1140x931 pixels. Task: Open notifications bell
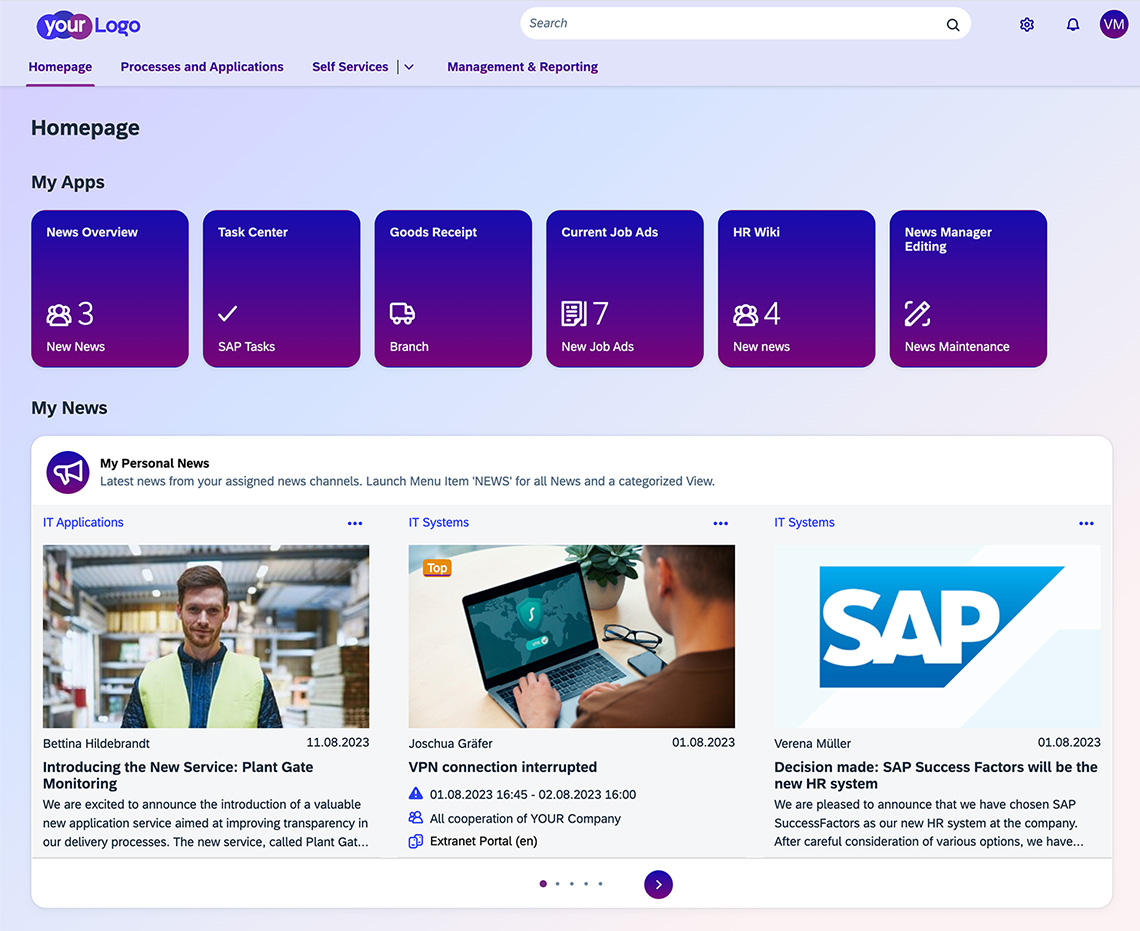coord(1072,25)
